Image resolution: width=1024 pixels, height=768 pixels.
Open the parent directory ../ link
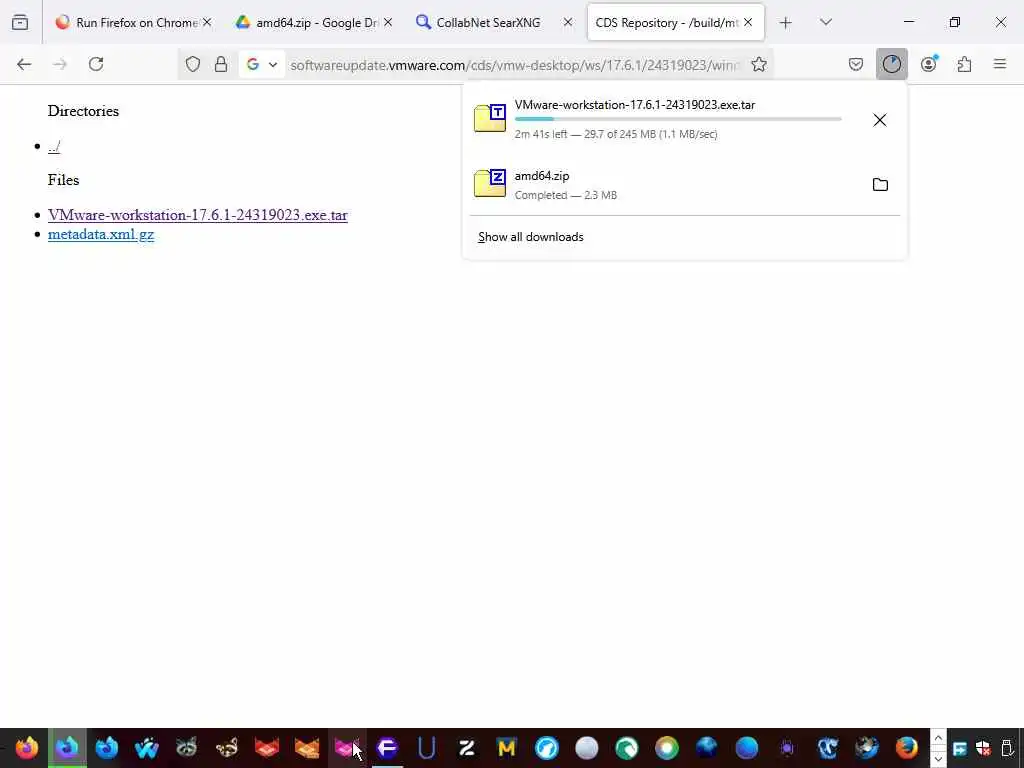coord(54,147)
